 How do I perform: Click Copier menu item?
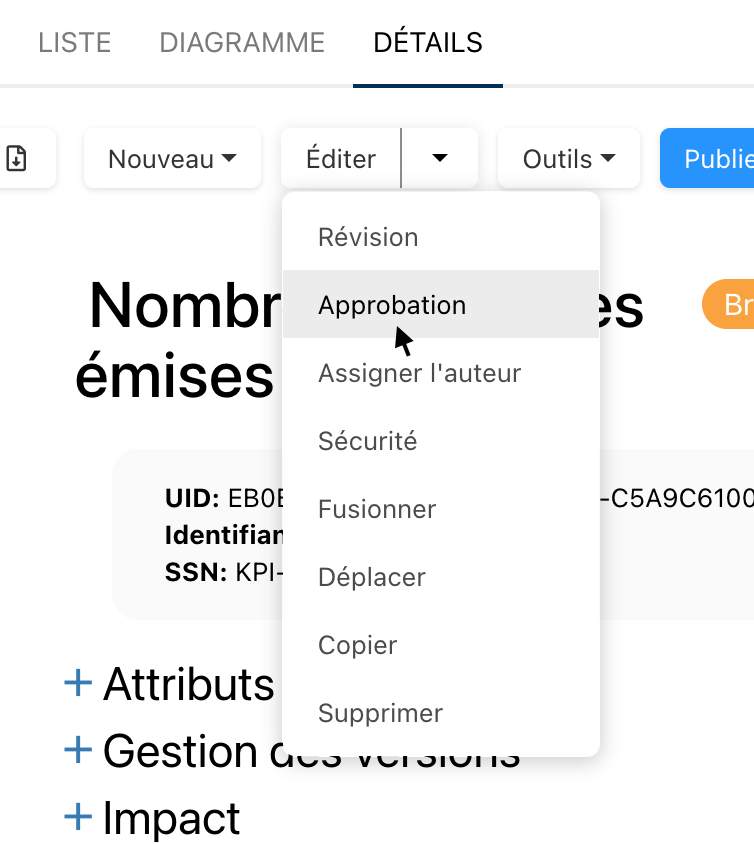(x=358, y=645)
